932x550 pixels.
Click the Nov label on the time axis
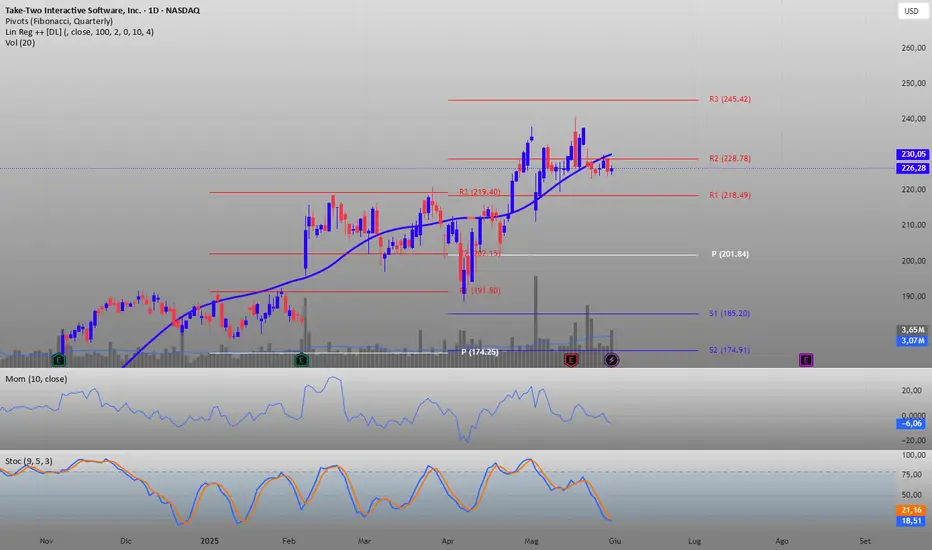(46, 541)
